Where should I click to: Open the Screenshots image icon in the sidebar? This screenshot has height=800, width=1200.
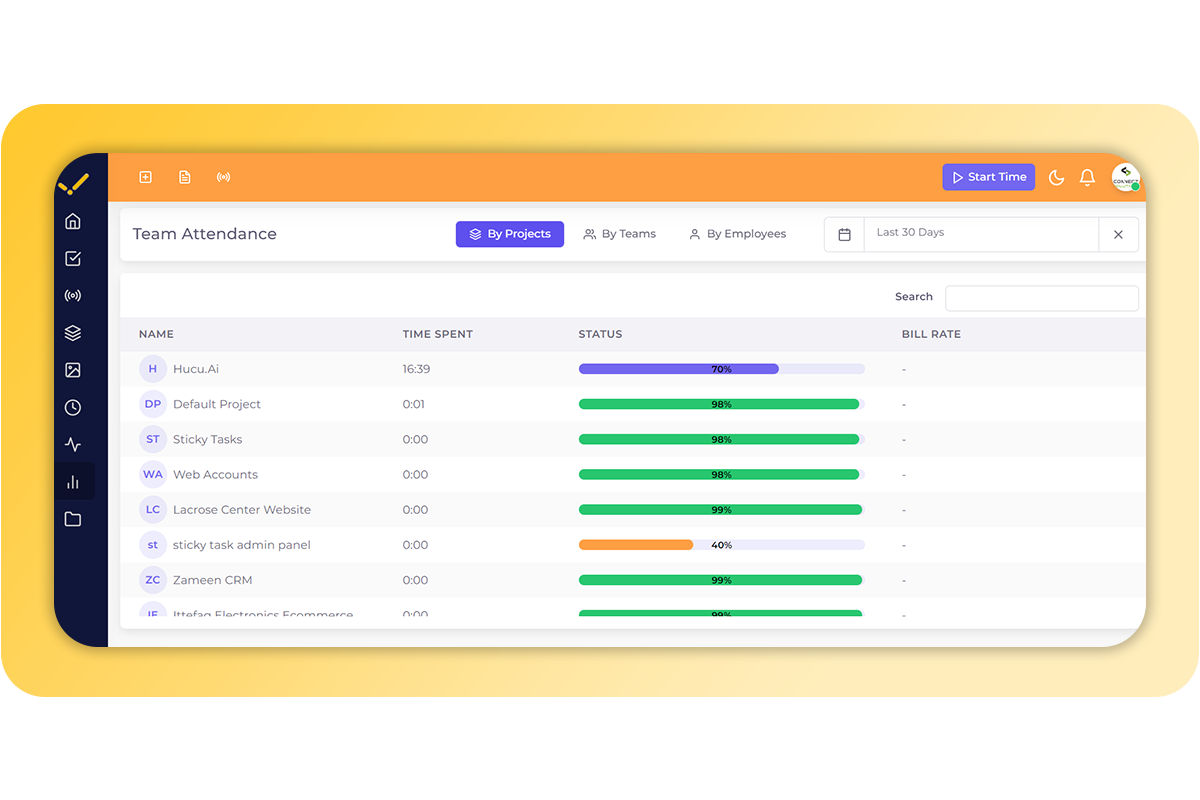tap(72, 369)
